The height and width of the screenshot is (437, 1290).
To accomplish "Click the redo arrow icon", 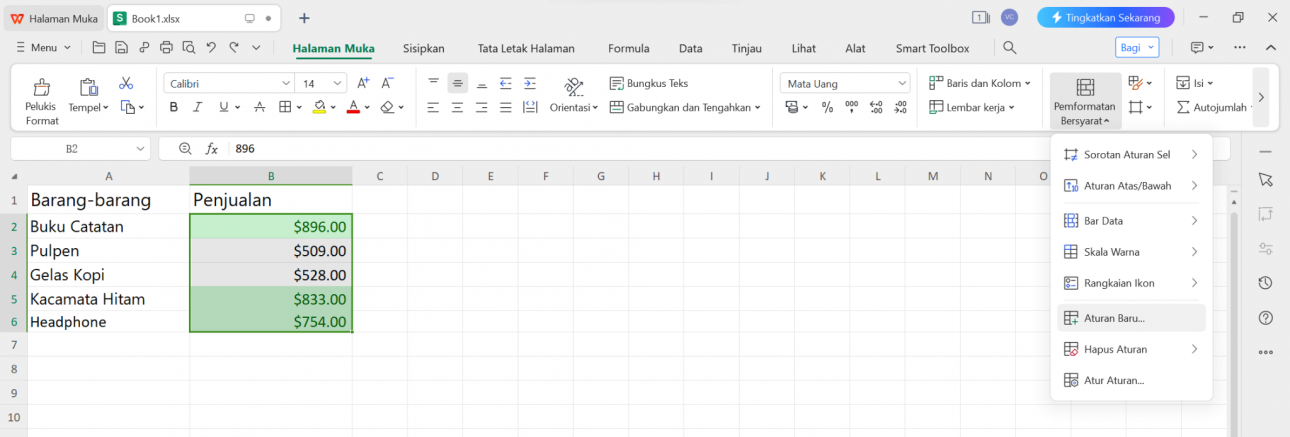I will tap(234, 48).
